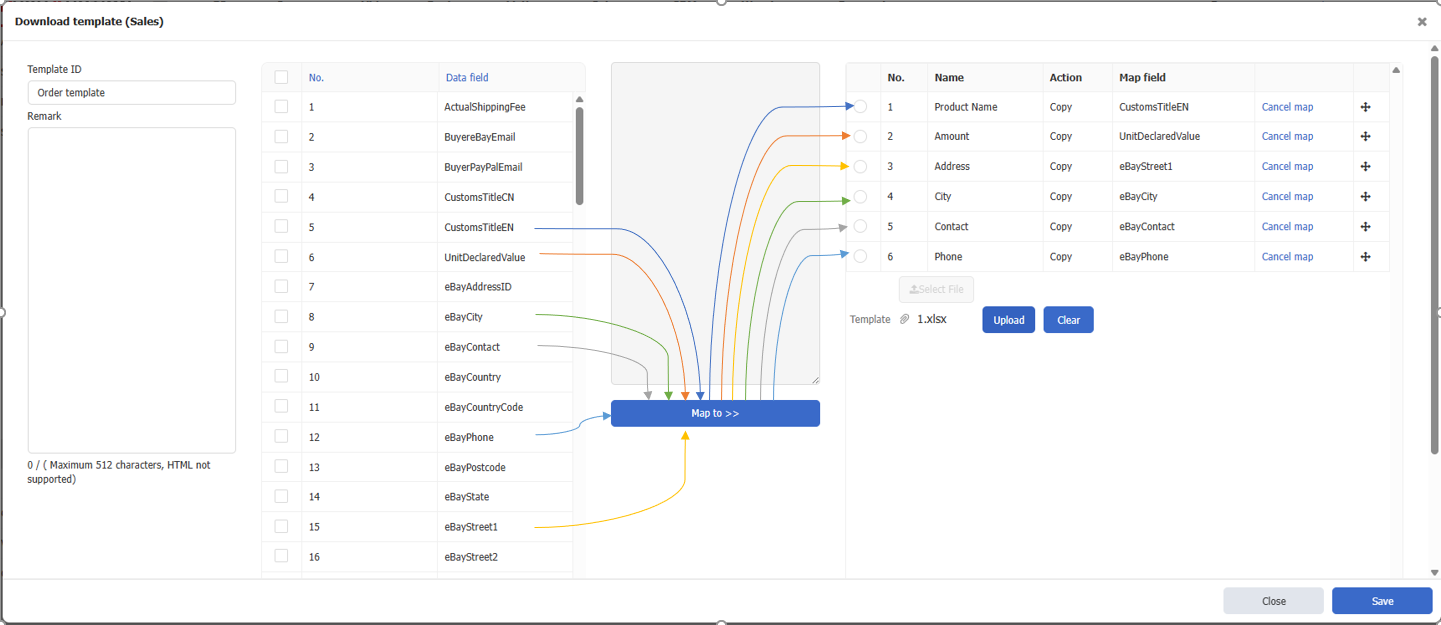The height and width of the screenshot is (625, 1441).
Task: Close the Download template dialog with X
Action: coord(1422,21)
